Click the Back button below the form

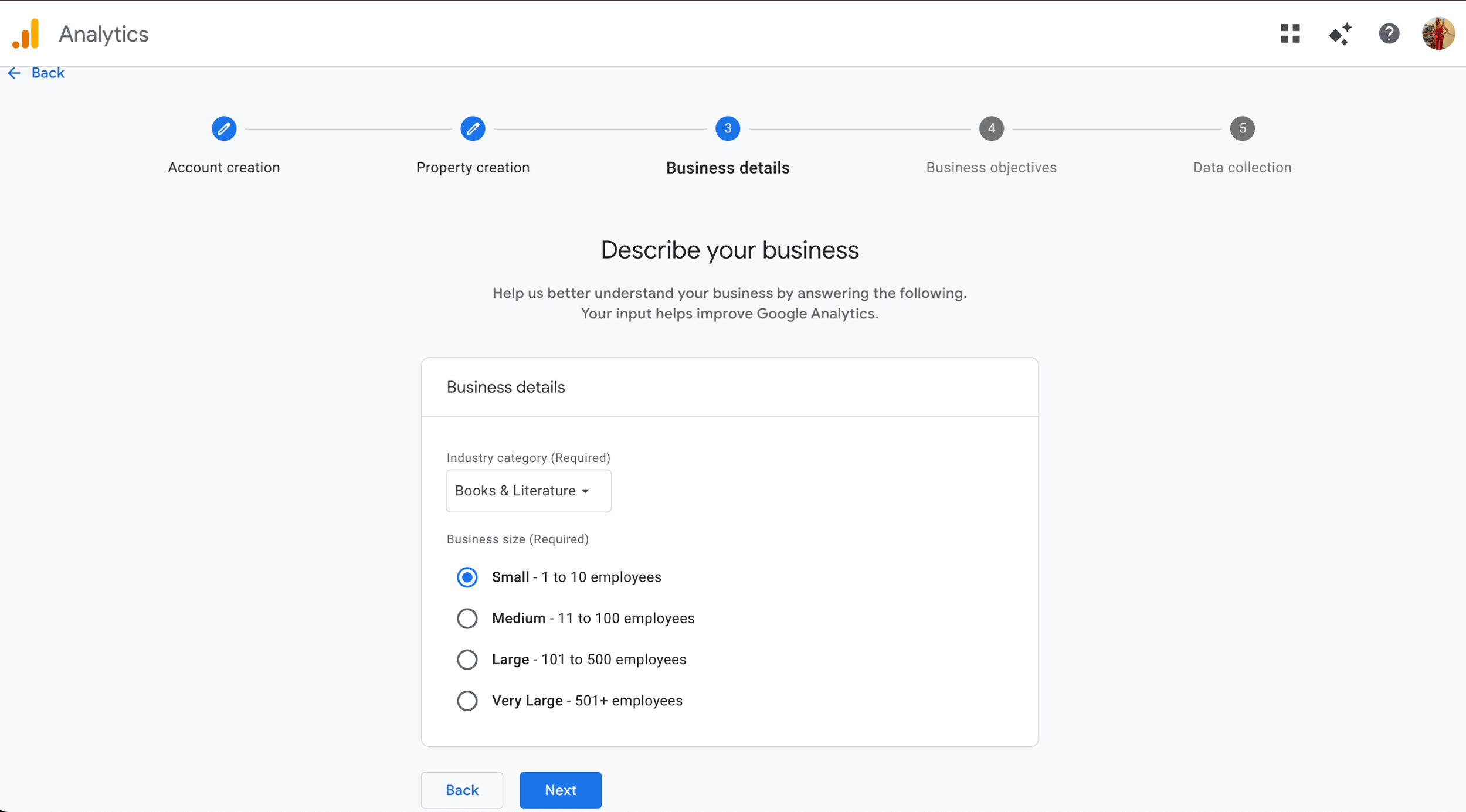click(461, 790)
